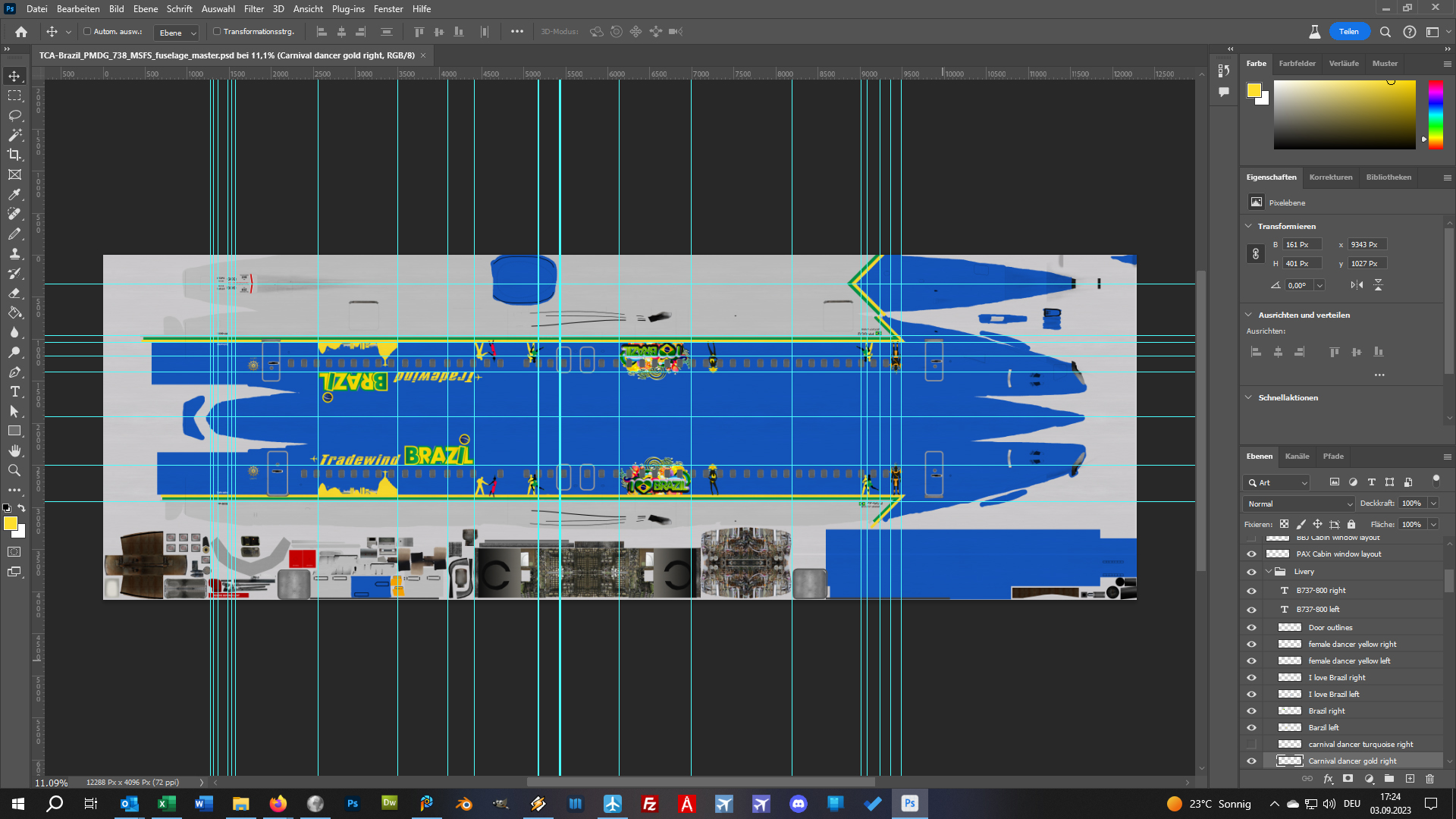Select the Zoom tool
Viewport: 1456px width, 819px height.
pos(14,470)
